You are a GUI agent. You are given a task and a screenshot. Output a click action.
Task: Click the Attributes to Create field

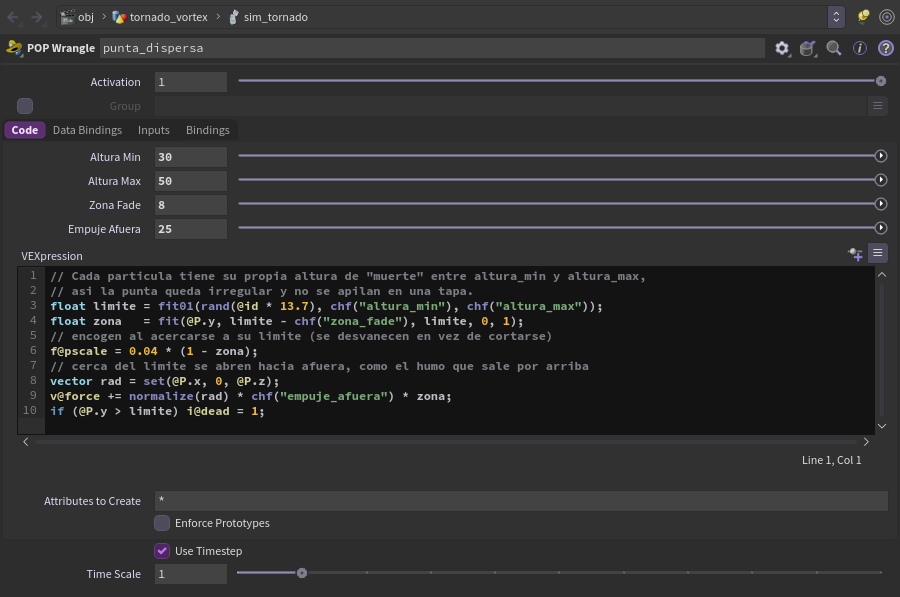click(521, 501)
